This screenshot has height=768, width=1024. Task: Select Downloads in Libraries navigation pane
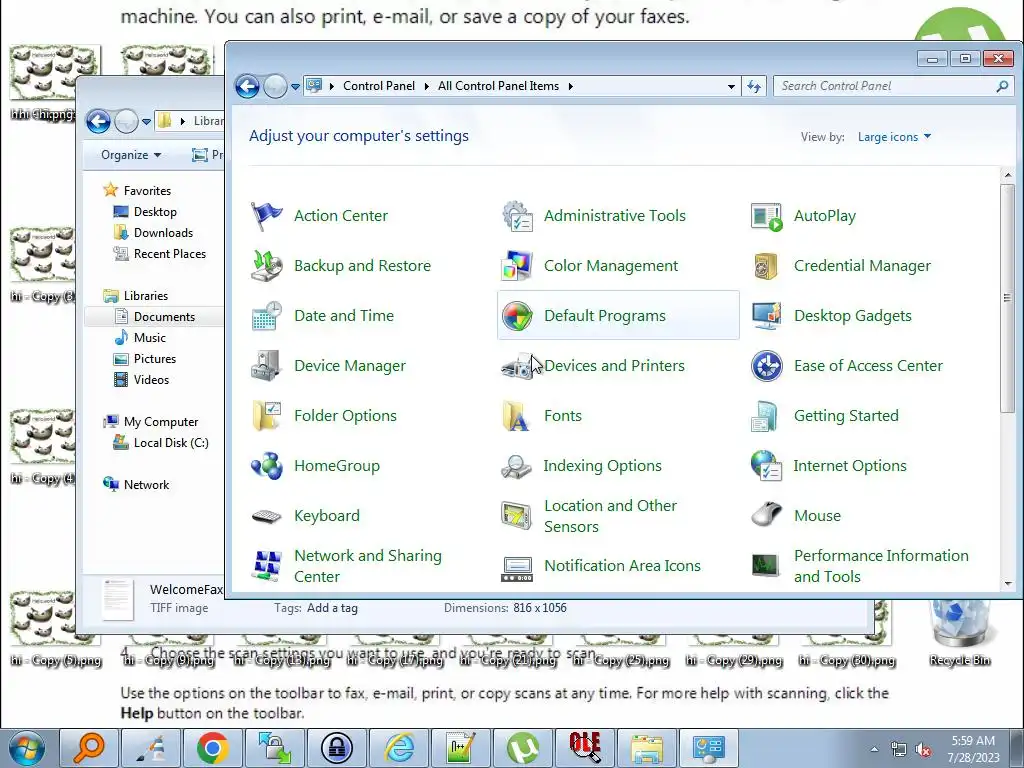click(x=163, y=233)
